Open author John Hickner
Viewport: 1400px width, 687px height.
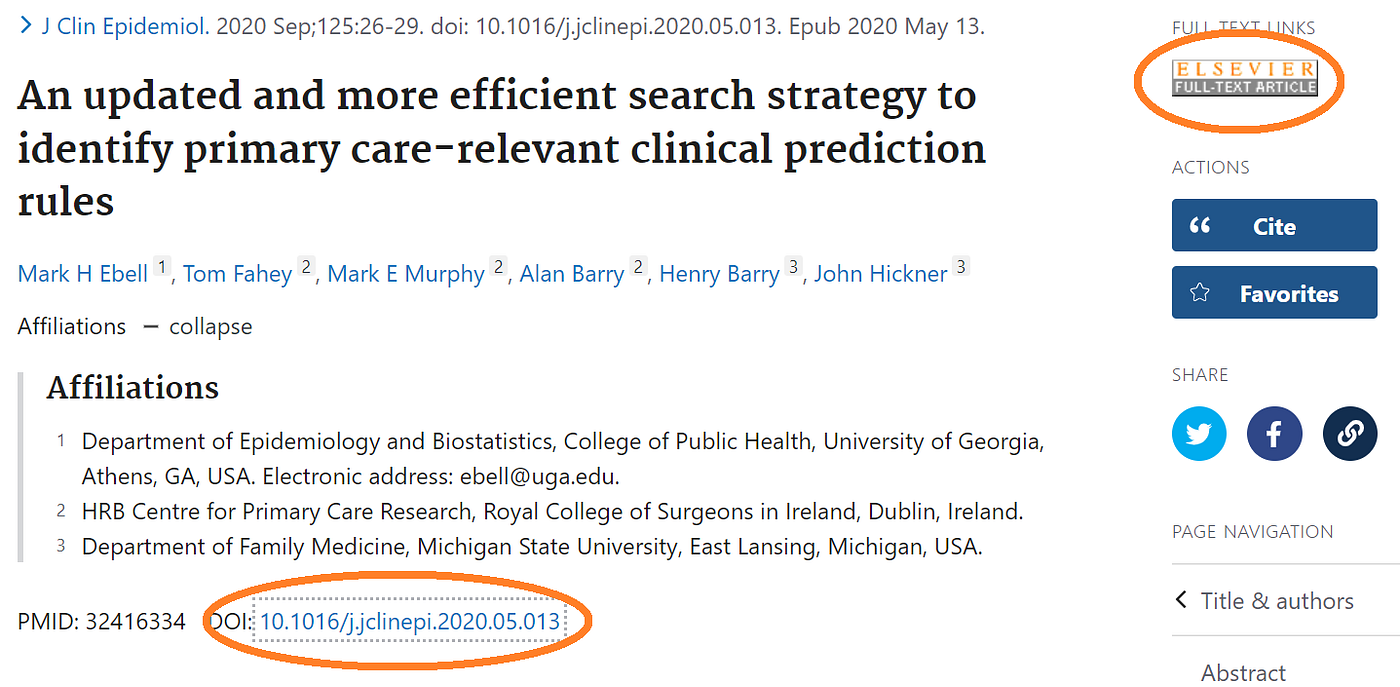pos(880,273)
